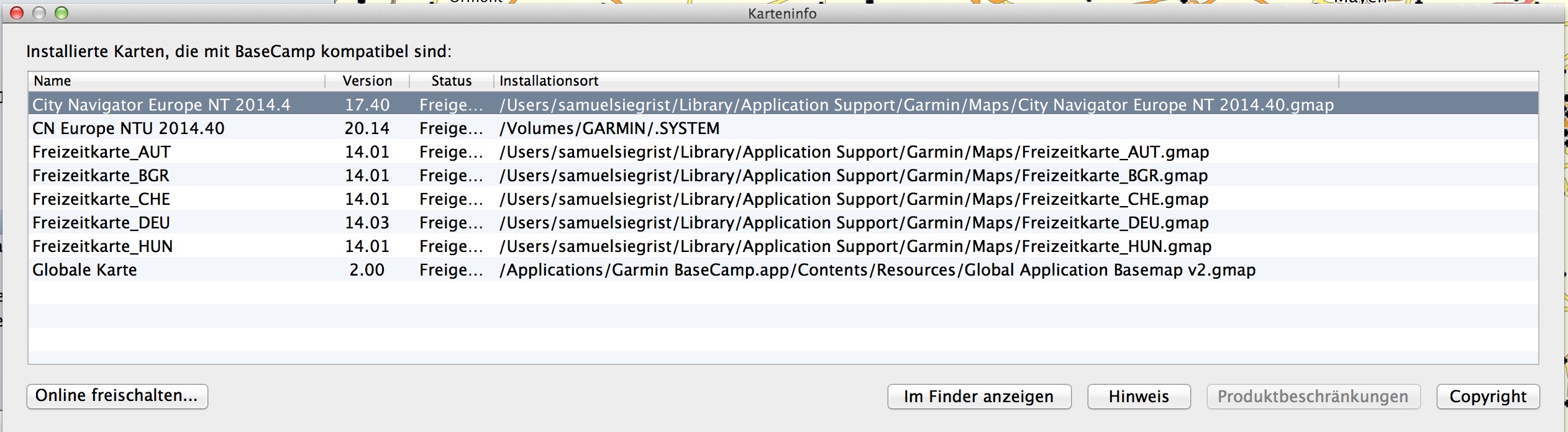This screenshot has height=432, width=1568.
Task: Click the Hinweis button
Action: [1139, 397]
